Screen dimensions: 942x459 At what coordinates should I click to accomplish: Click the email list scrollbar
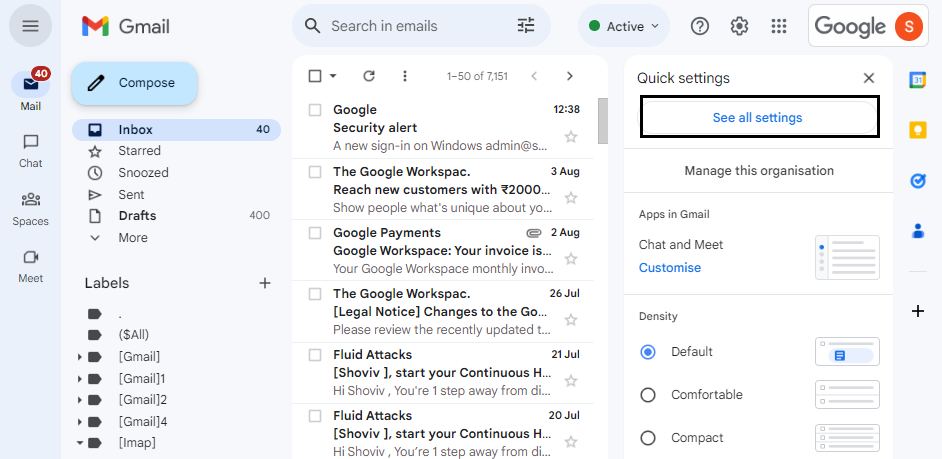603,121
